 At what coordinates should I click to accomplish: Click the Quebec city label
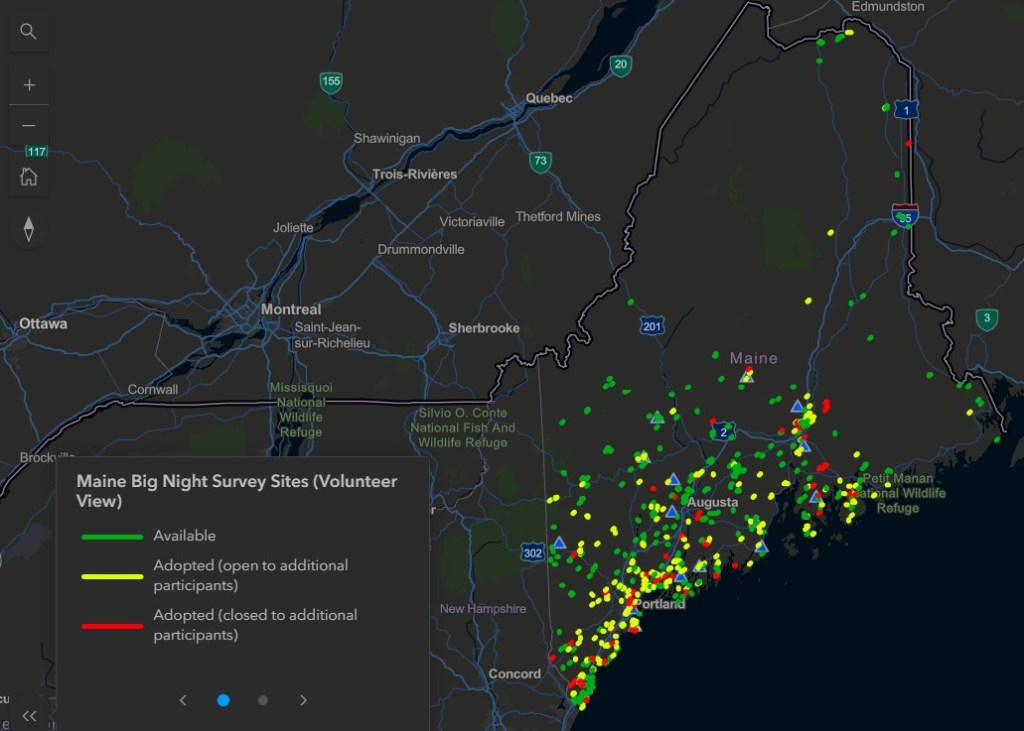549,98
